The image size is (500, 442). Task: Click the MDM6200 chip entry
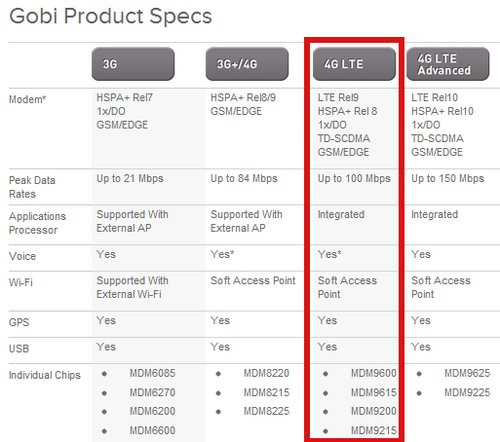(152, 411)
